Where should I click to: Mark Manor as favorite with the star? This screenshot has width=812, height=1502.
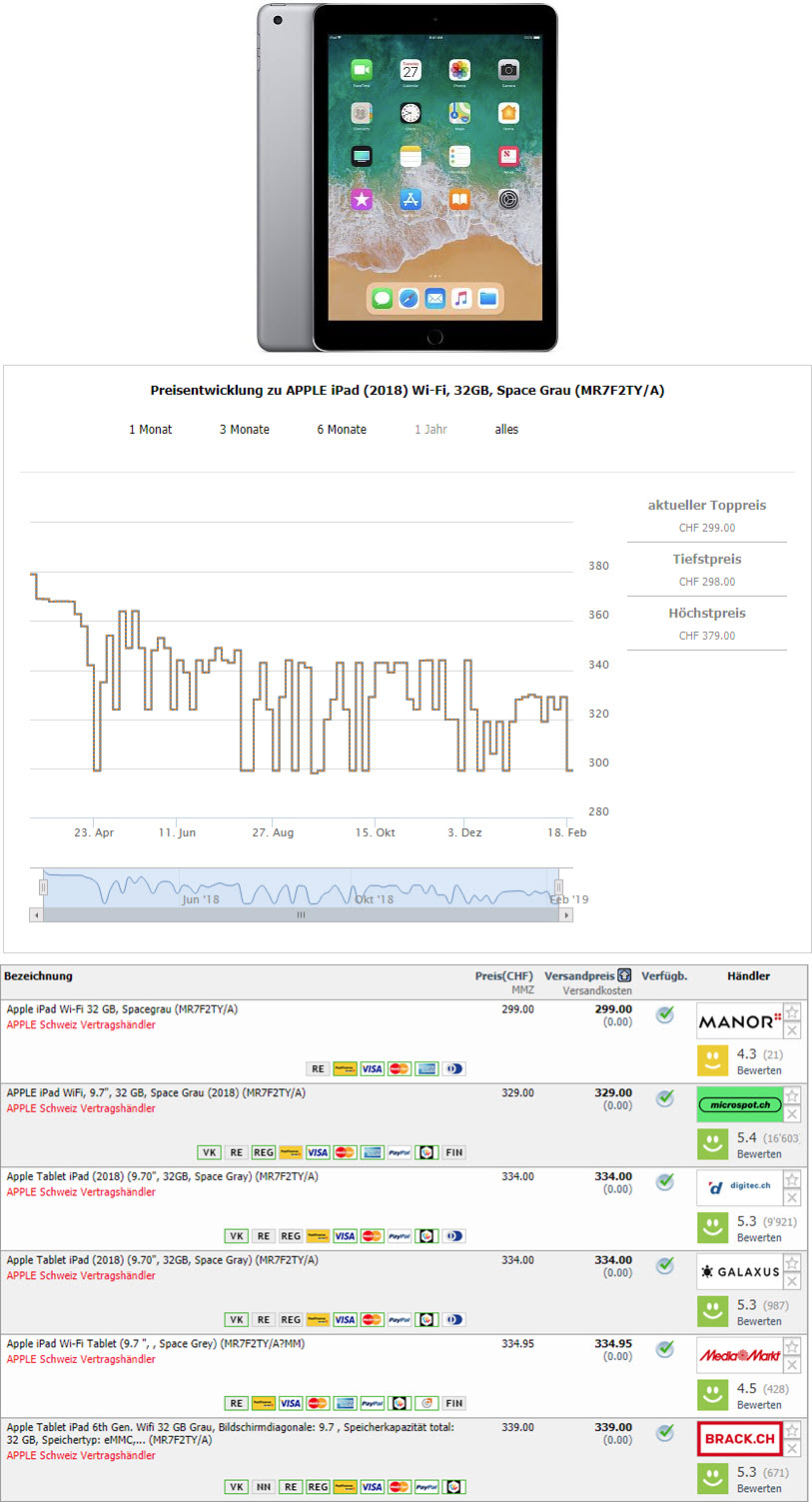pos(792,1012)
